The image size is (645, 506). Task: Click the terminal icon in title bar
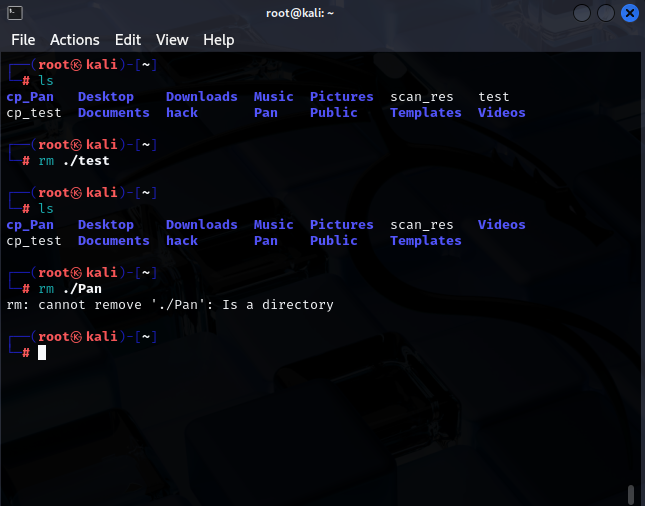(15, 13)
